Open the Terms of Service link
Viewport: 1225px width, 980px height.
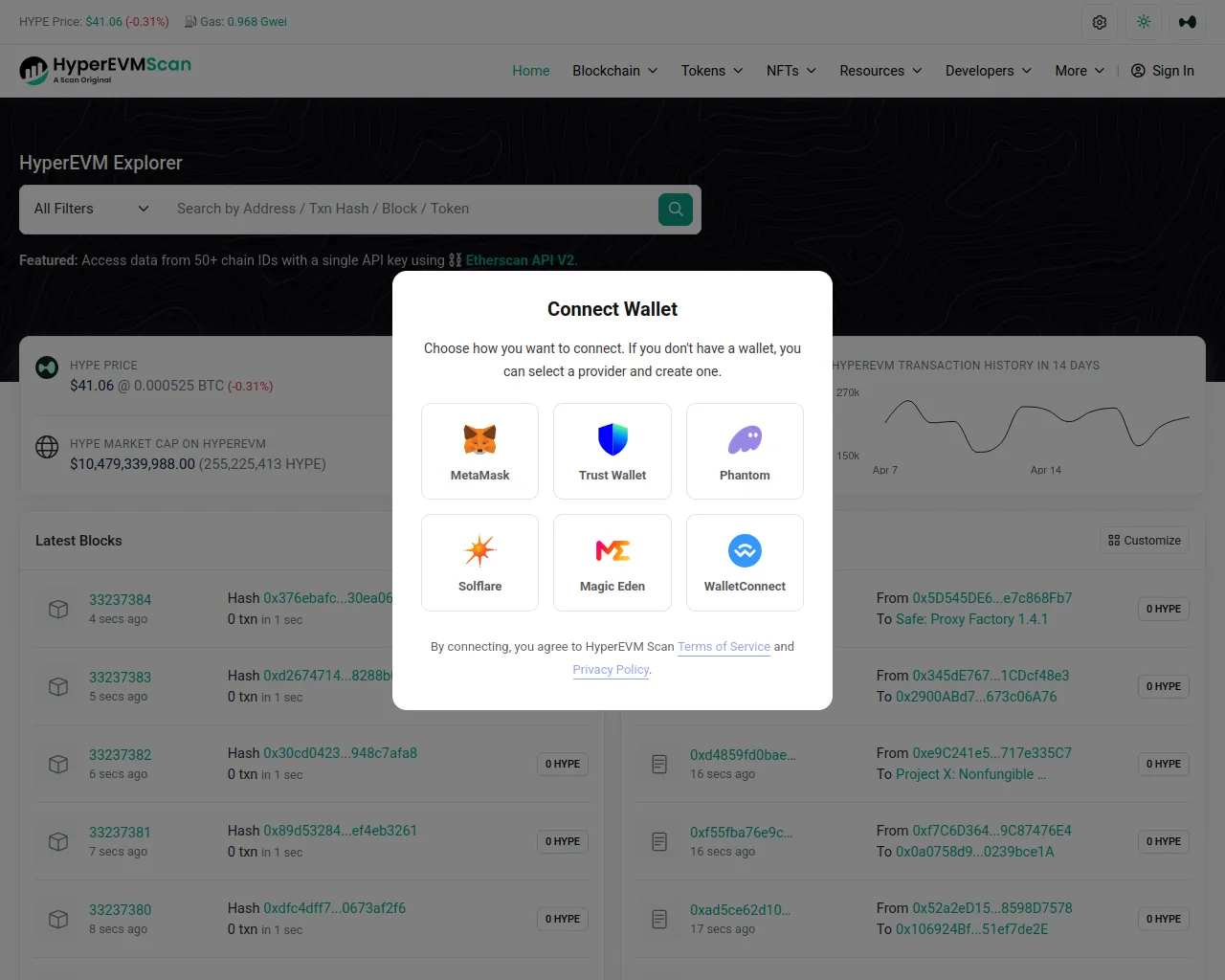(724, 647)
